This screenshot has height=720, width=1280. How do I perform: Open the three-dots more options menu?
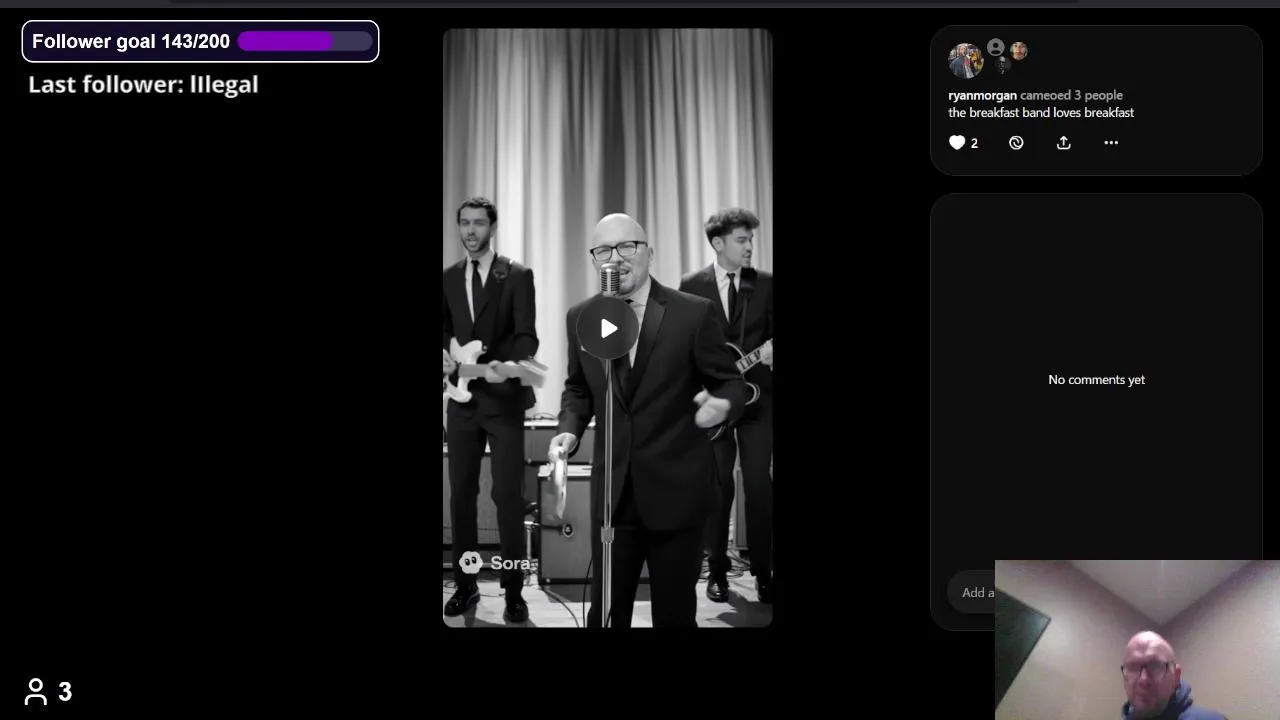[1111, 143]
